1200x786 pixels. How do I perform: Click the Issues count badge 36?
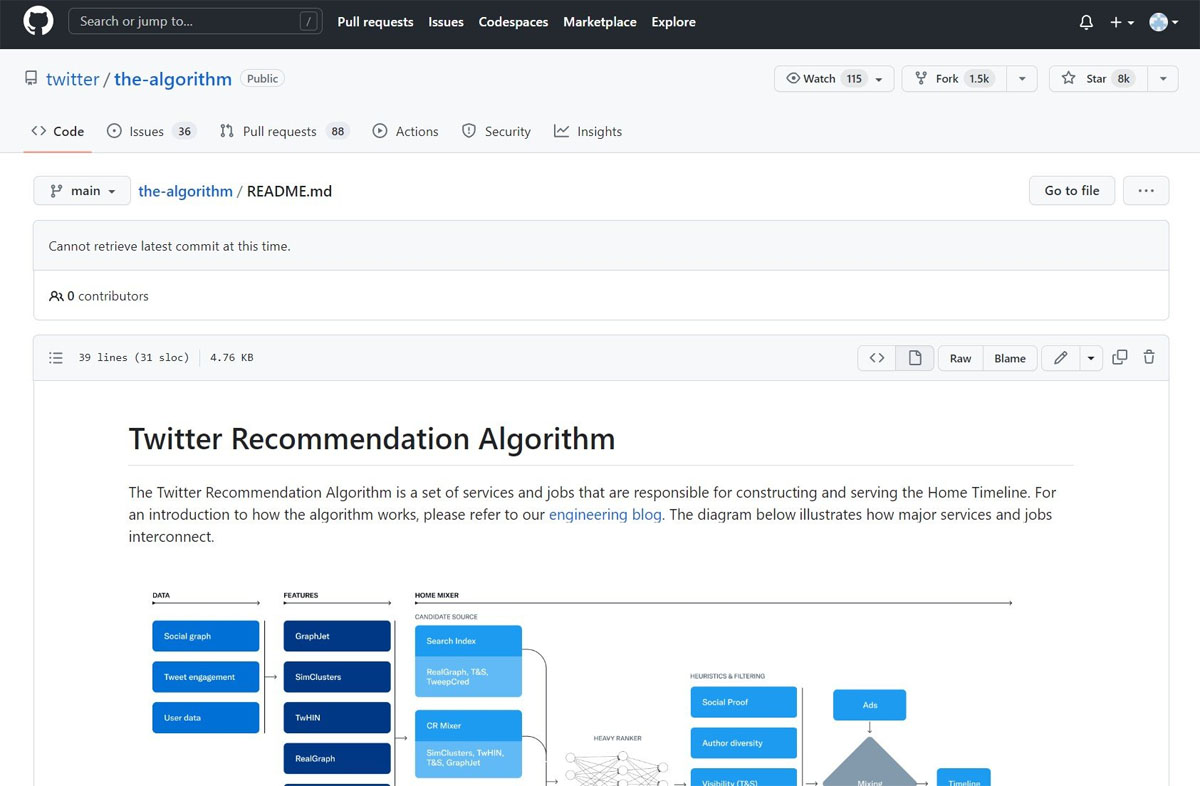click(184, 131)
